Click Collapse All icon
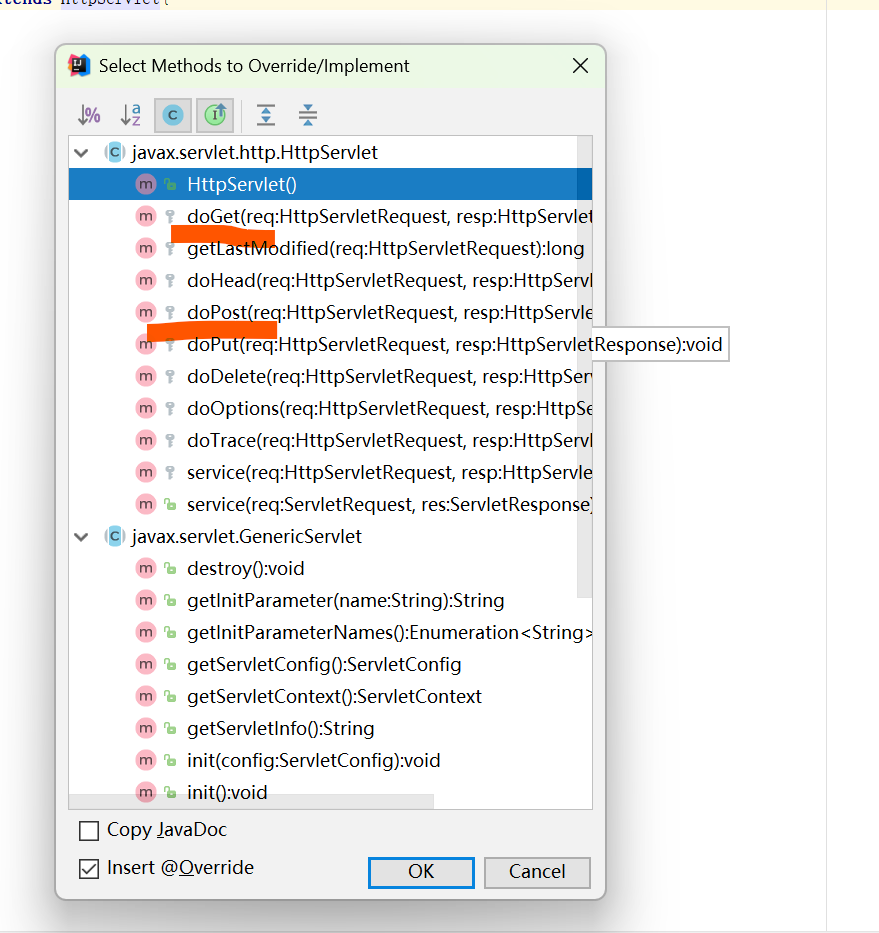Viewport: 879px width, 933px height. [x=308, y=115]
